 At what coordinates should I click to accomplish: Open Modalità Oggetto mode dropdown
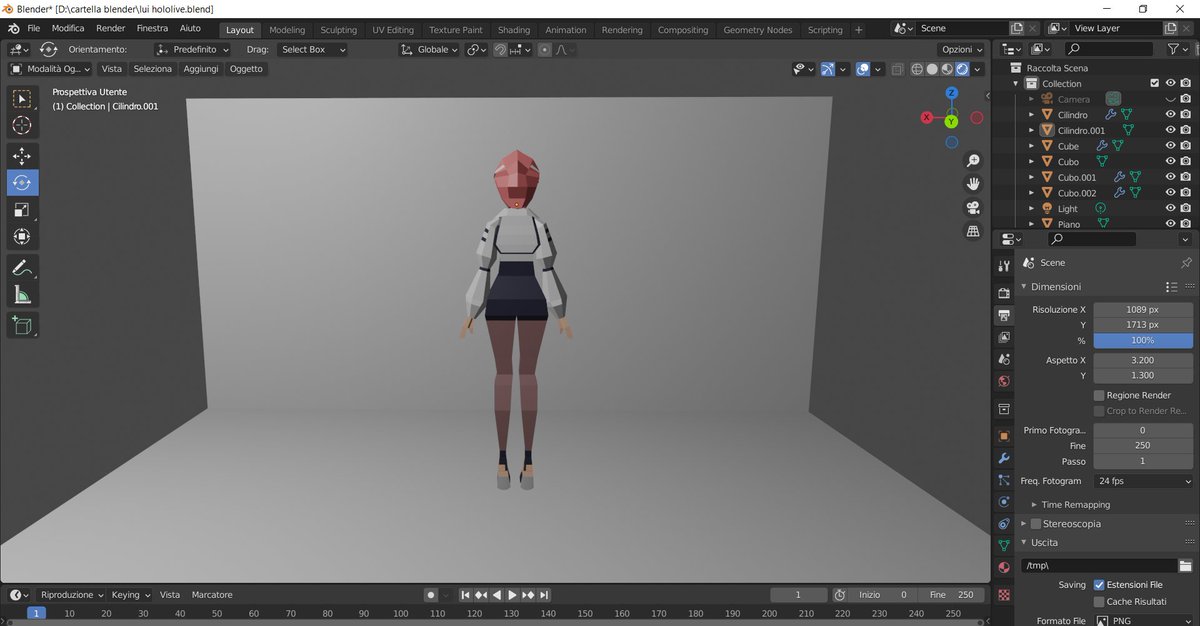(x=50, y=69)
